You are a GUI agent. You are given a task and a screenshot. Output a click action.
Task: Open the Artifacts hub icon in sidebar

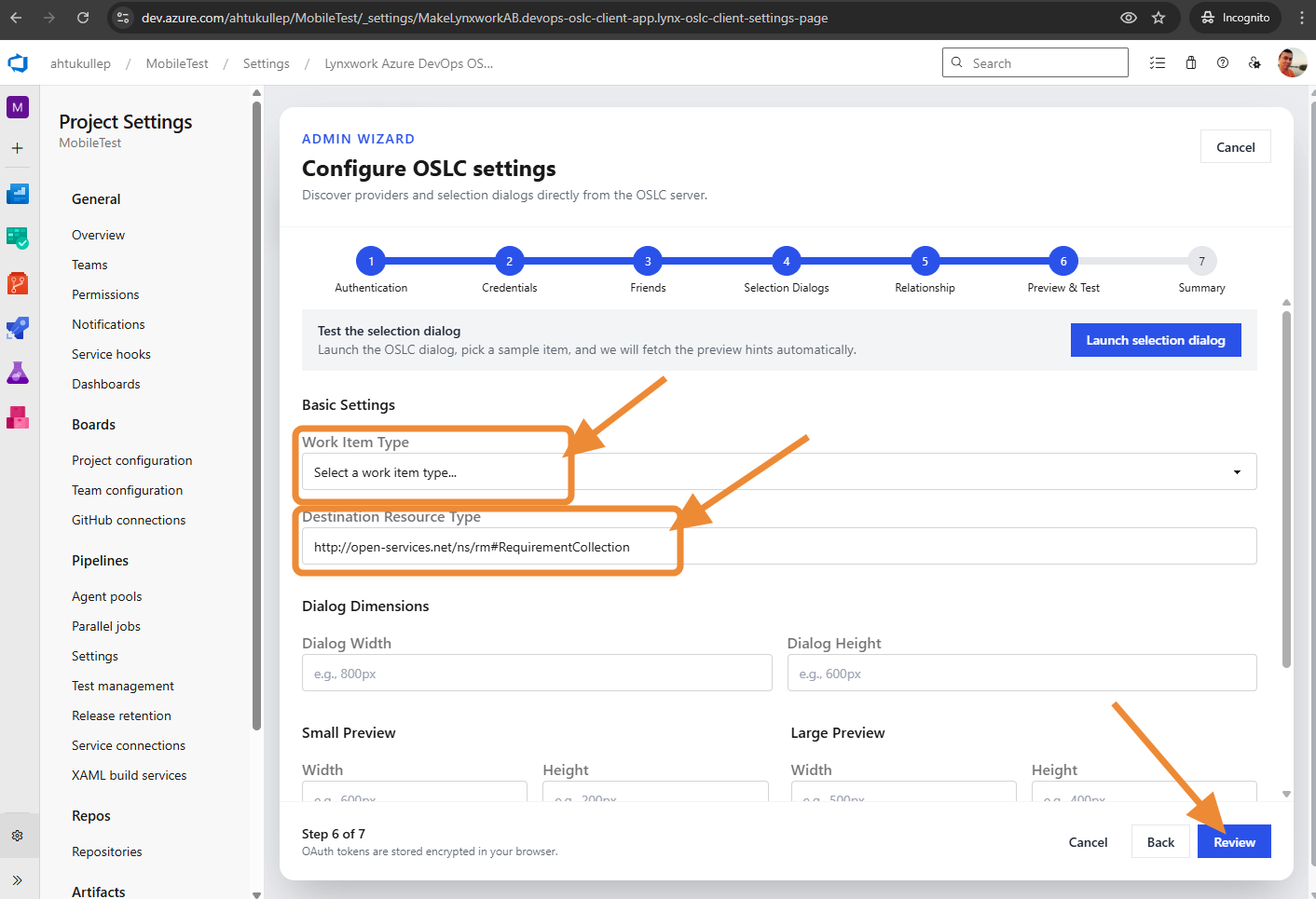click(18, 417)
